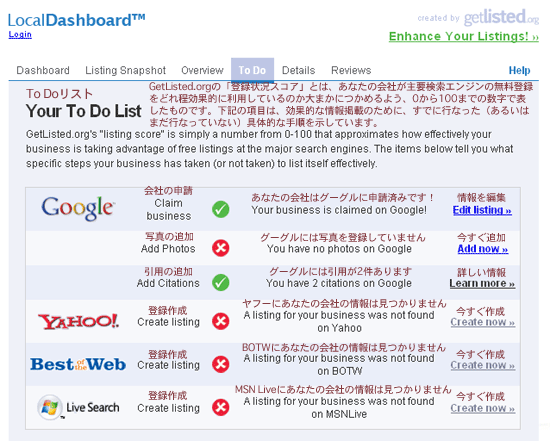
Task: Click green checkmark for Claim business
Action: (x=221, y=209)
